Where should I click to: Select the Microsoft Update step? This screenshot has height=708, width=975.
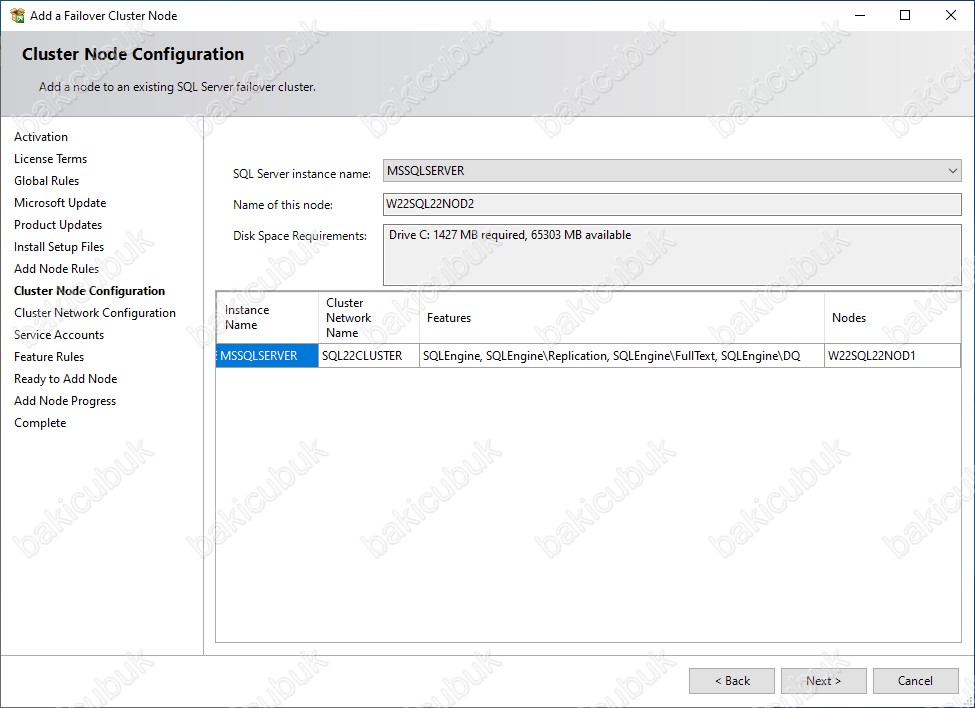tap(60, 203)
